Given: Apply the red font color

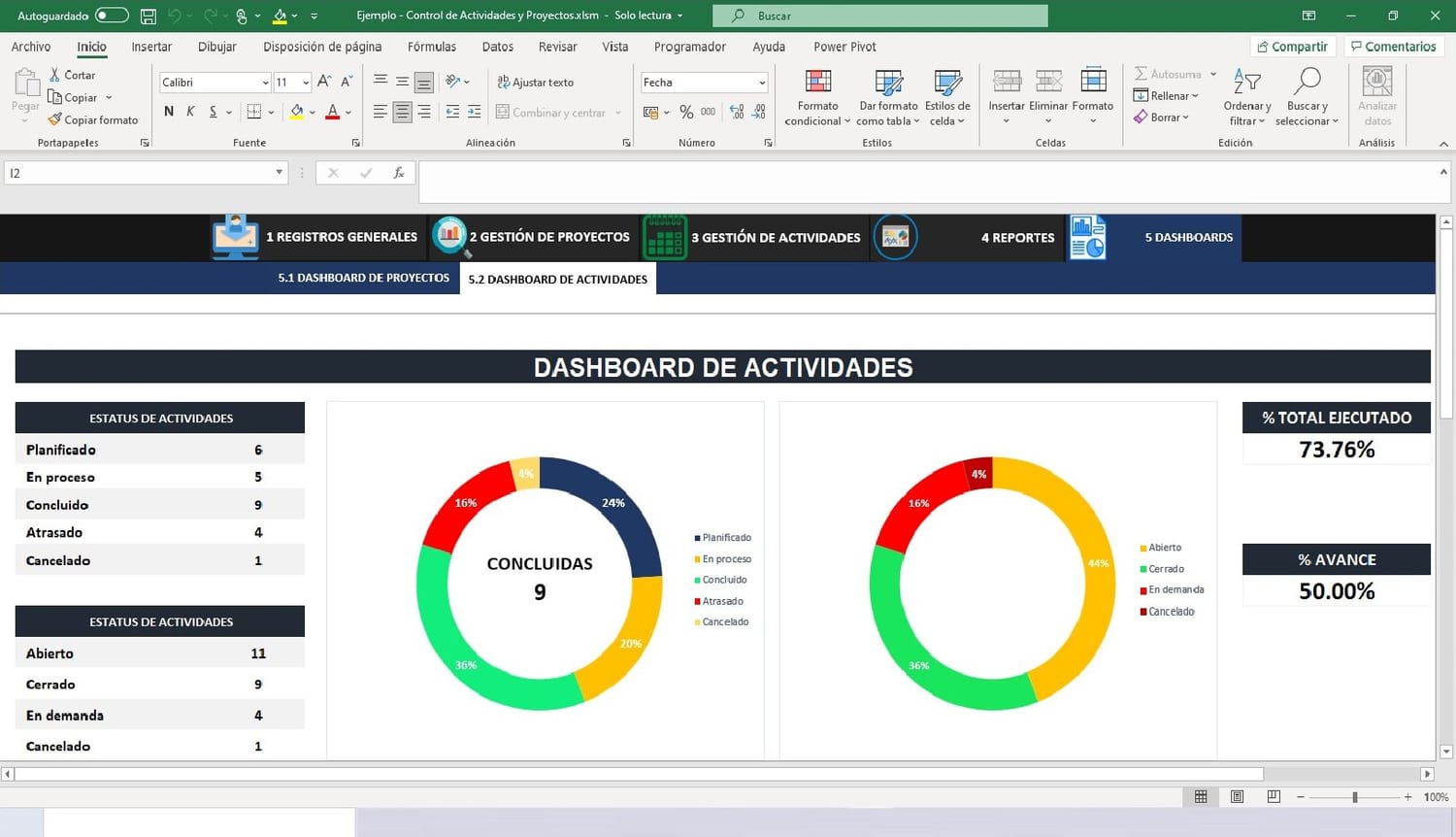Looking at the screenshot, I should [333, 112].
